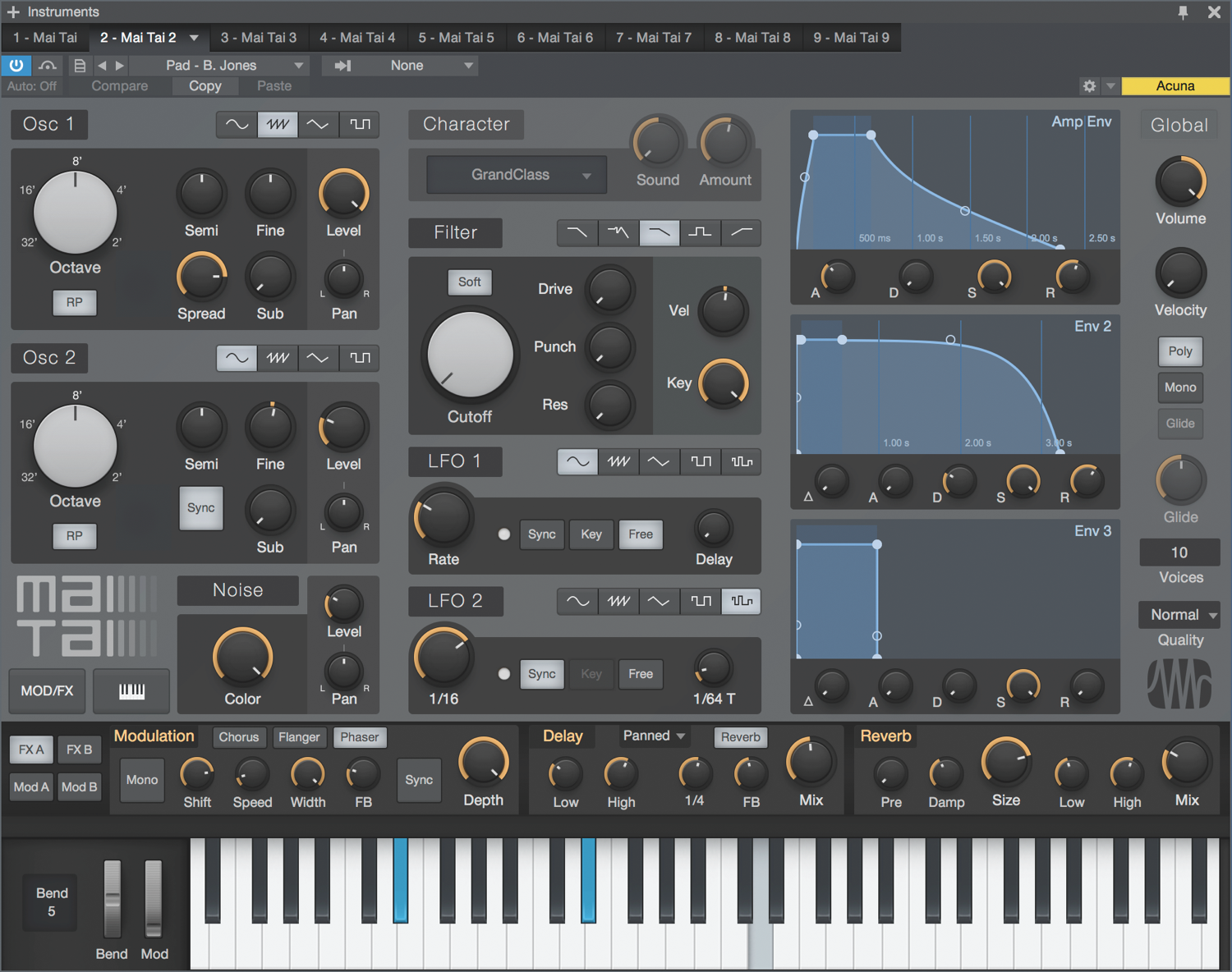The image size is (1232, 972).
Task: Open the Mod A page
Action: pyautogui.click(x=31, y=786)
